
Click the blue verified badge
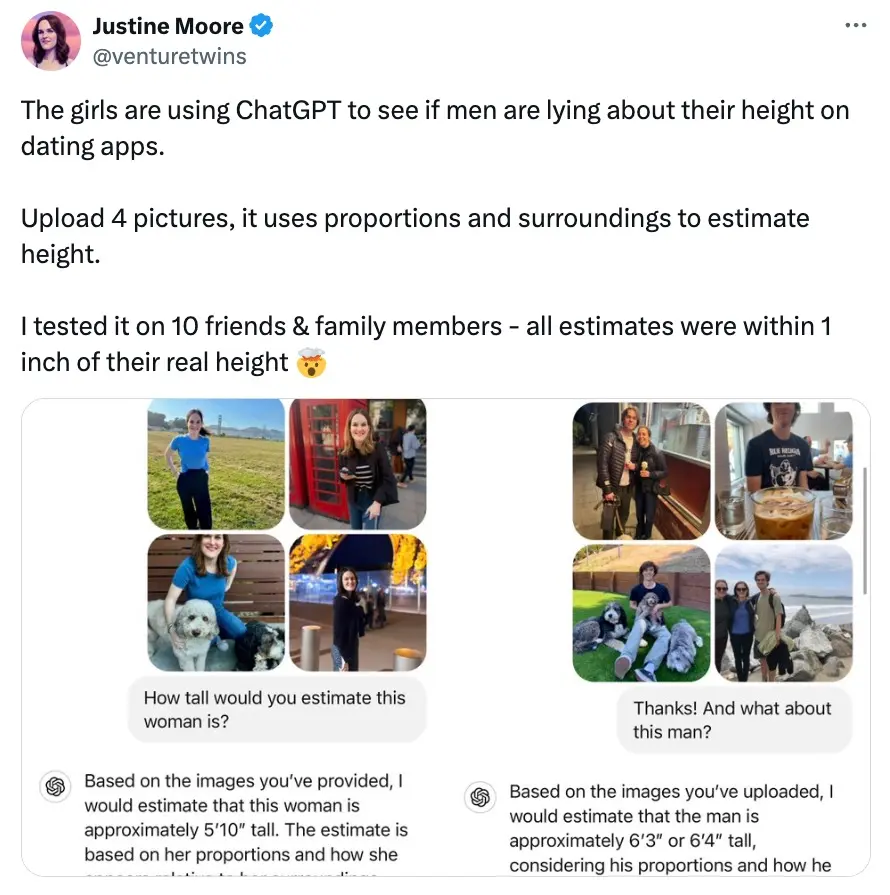[261, 26]
